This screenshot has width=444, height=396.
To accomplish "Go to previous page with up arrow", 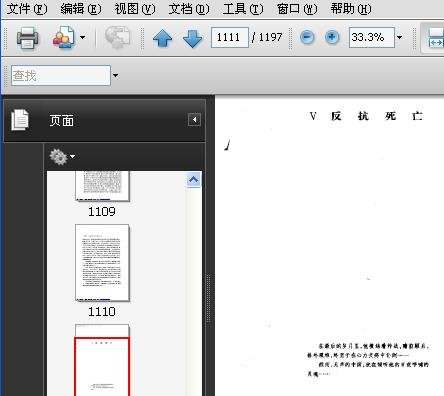I will click(162, 38).
